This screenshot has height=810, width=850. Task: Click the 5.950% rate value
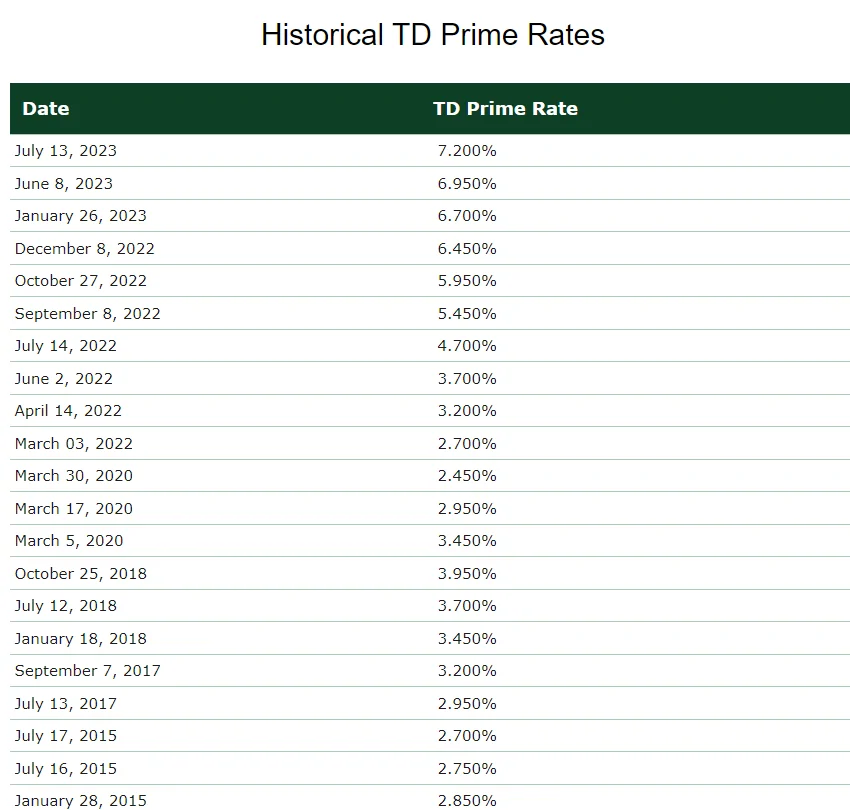click(x=467, y=281)
